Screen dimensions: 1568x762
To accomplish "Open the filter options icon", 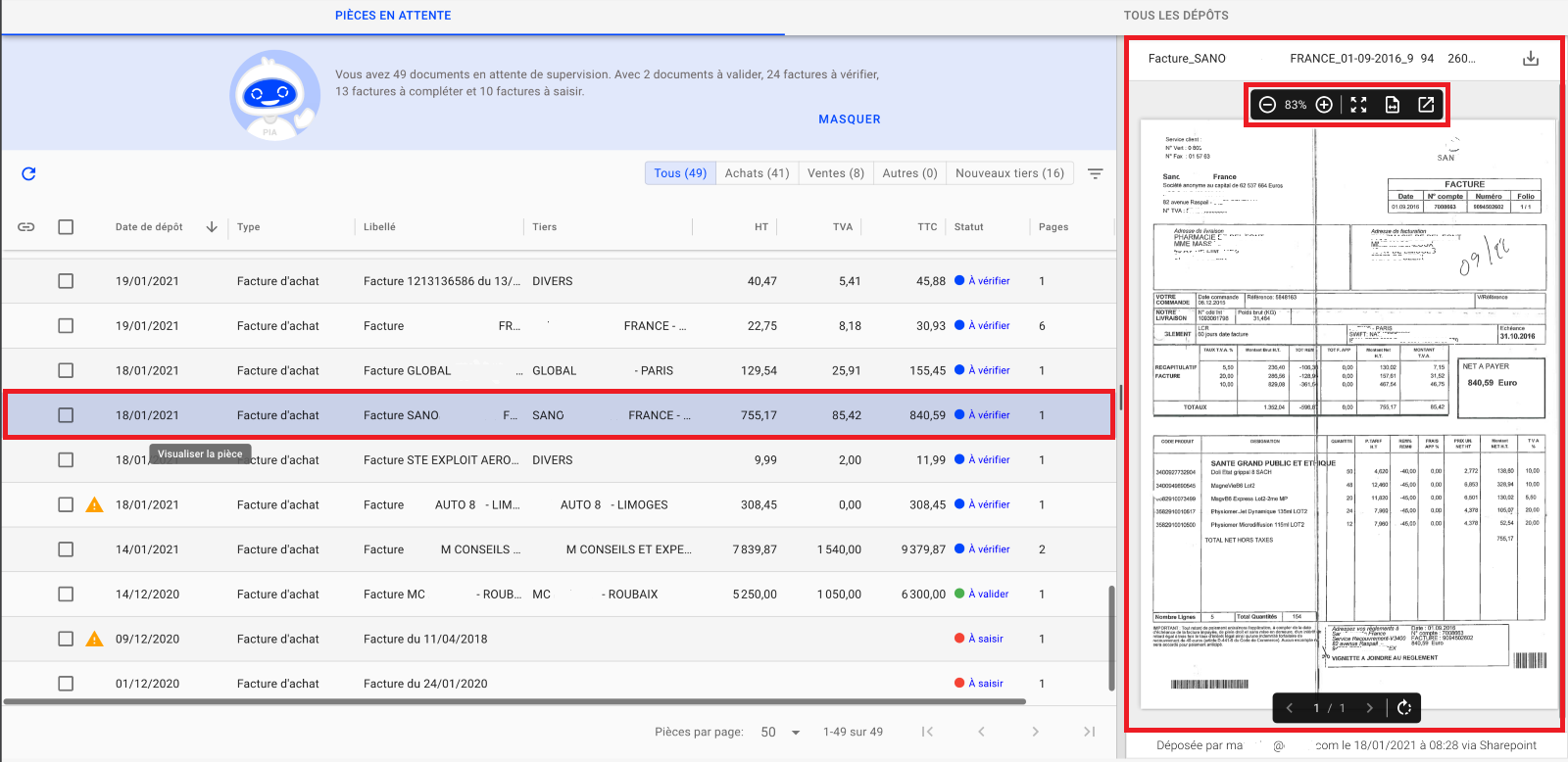I will pyautogui.click(x=1096, y=173).
